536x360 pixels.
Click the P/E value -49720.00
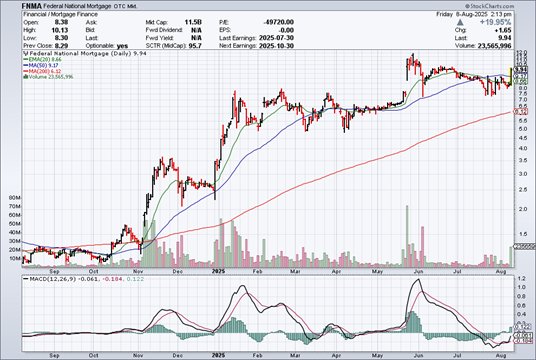point(279,22)
